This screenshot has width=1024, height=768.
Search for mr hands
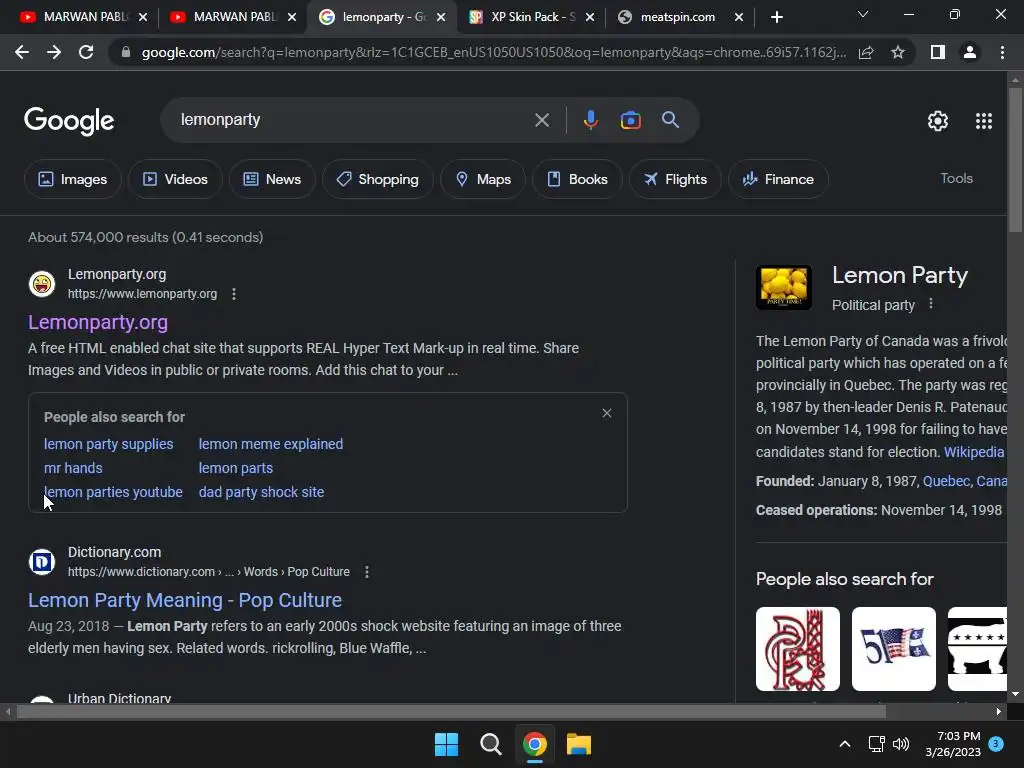pyautogui.click(x=73, y=468)
